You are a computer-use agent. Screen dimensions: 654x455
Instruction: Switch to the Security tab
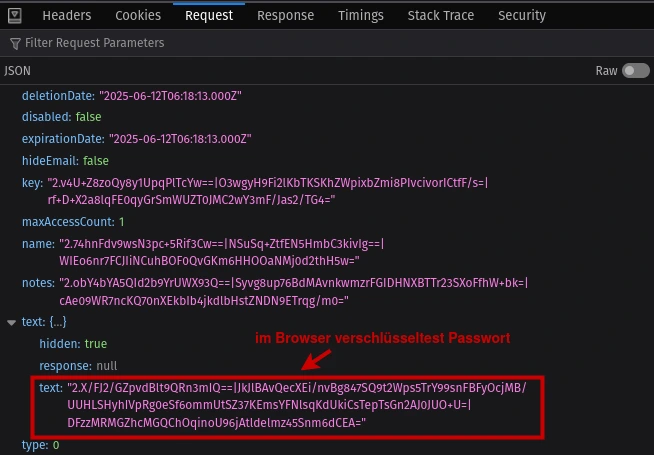tap(522, 15)
